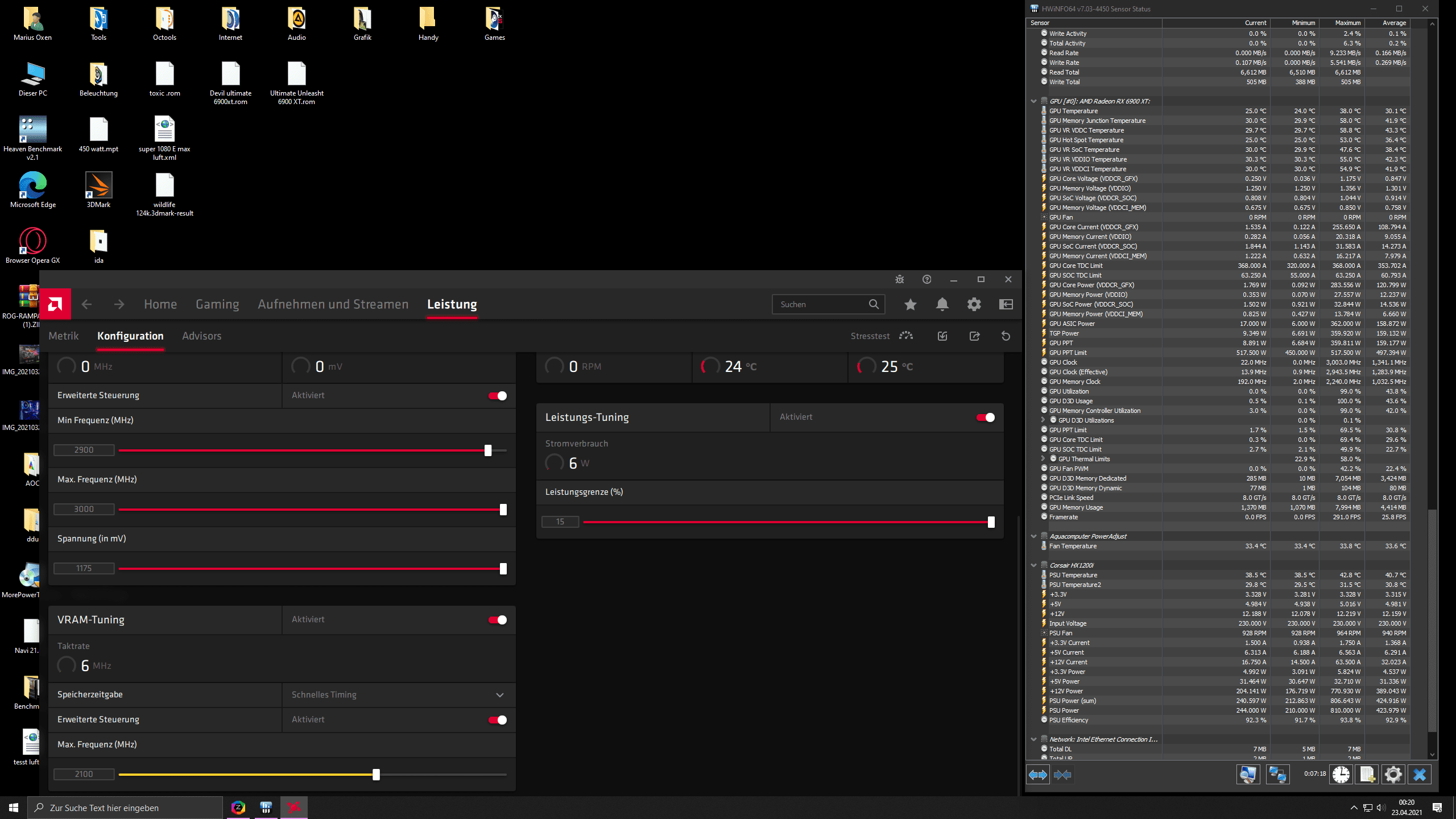This screenshot has width=1456, height=819.
Task: Toggle the sidebar panel icon
Action: tap(1006, 304)
